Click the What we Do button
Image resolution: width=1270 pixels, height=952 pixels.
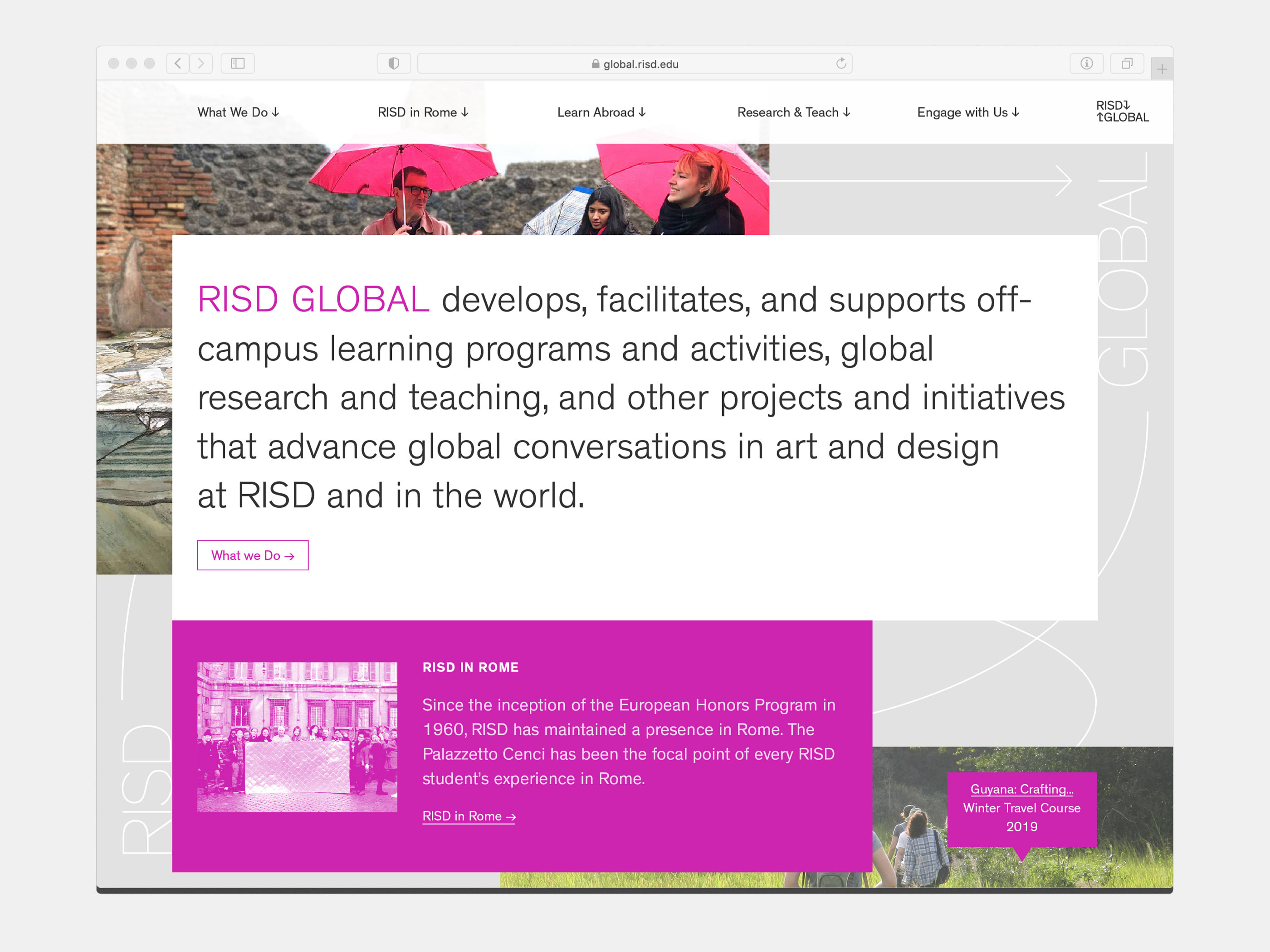click(253, 555)
